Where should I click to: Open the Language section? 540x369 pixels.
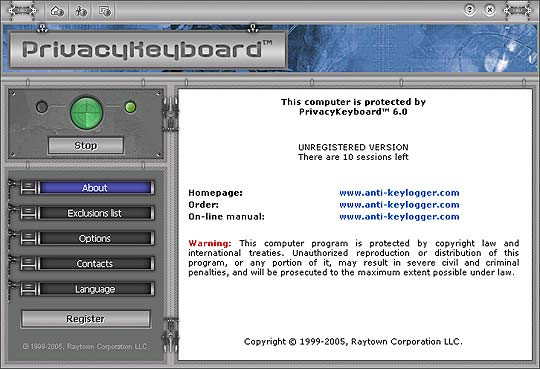tap(95, 289)
